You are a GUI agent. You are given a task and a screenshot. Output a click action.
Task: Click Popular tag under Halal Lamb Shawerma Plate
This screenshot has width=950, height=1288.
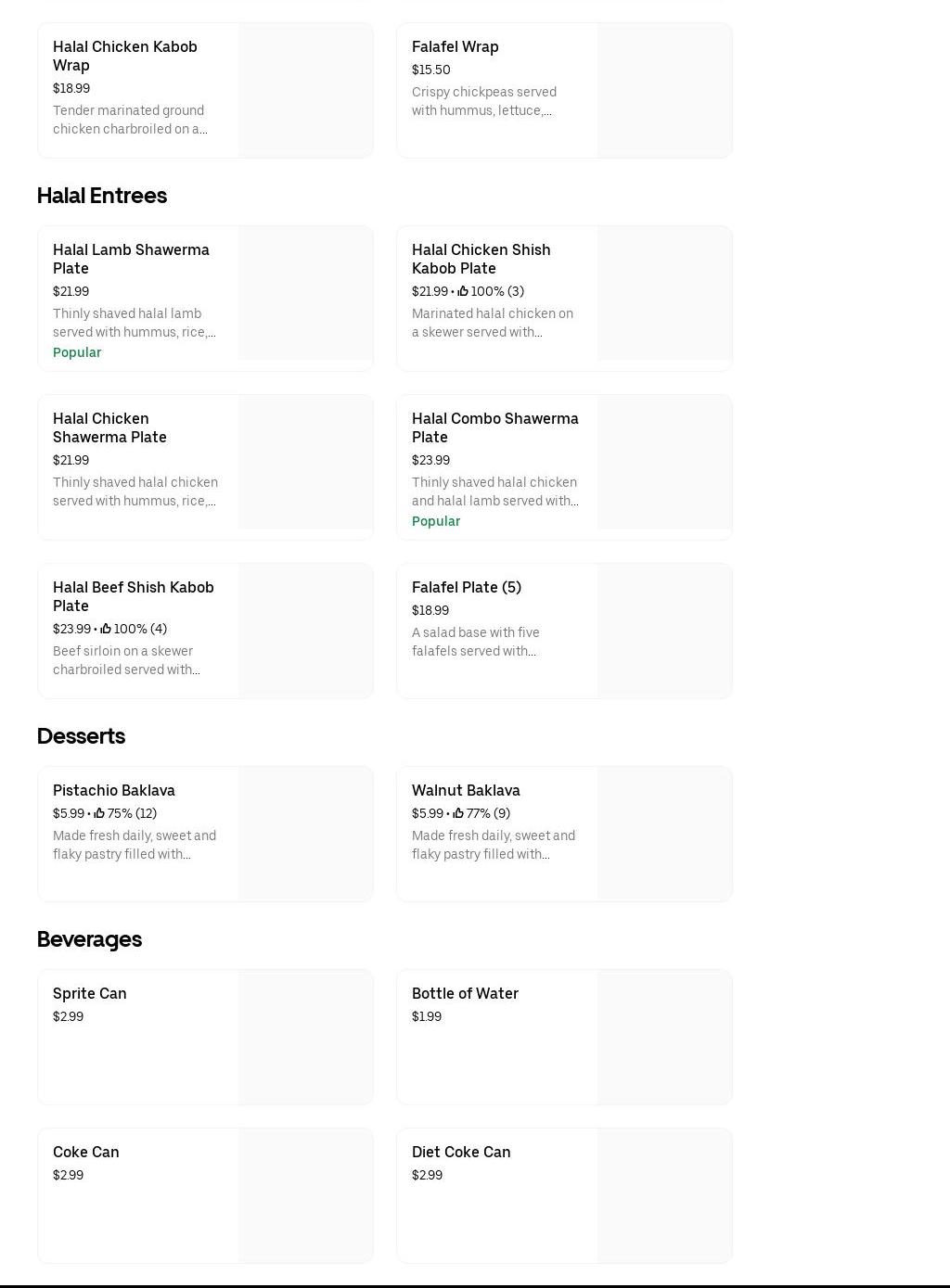[x=77, y=352]
